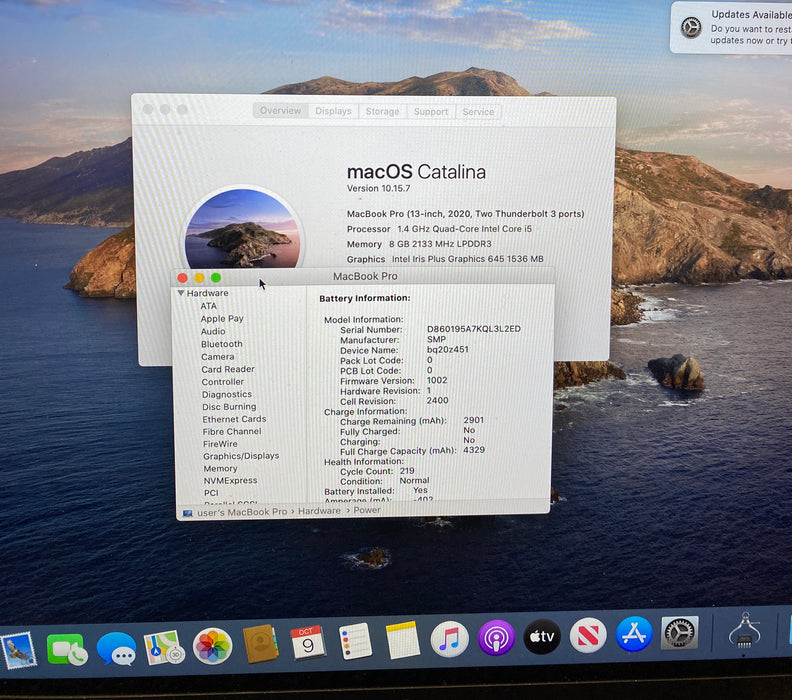Click the device name value bq20z451
This screenshot has height=700, width=792.
448,349
